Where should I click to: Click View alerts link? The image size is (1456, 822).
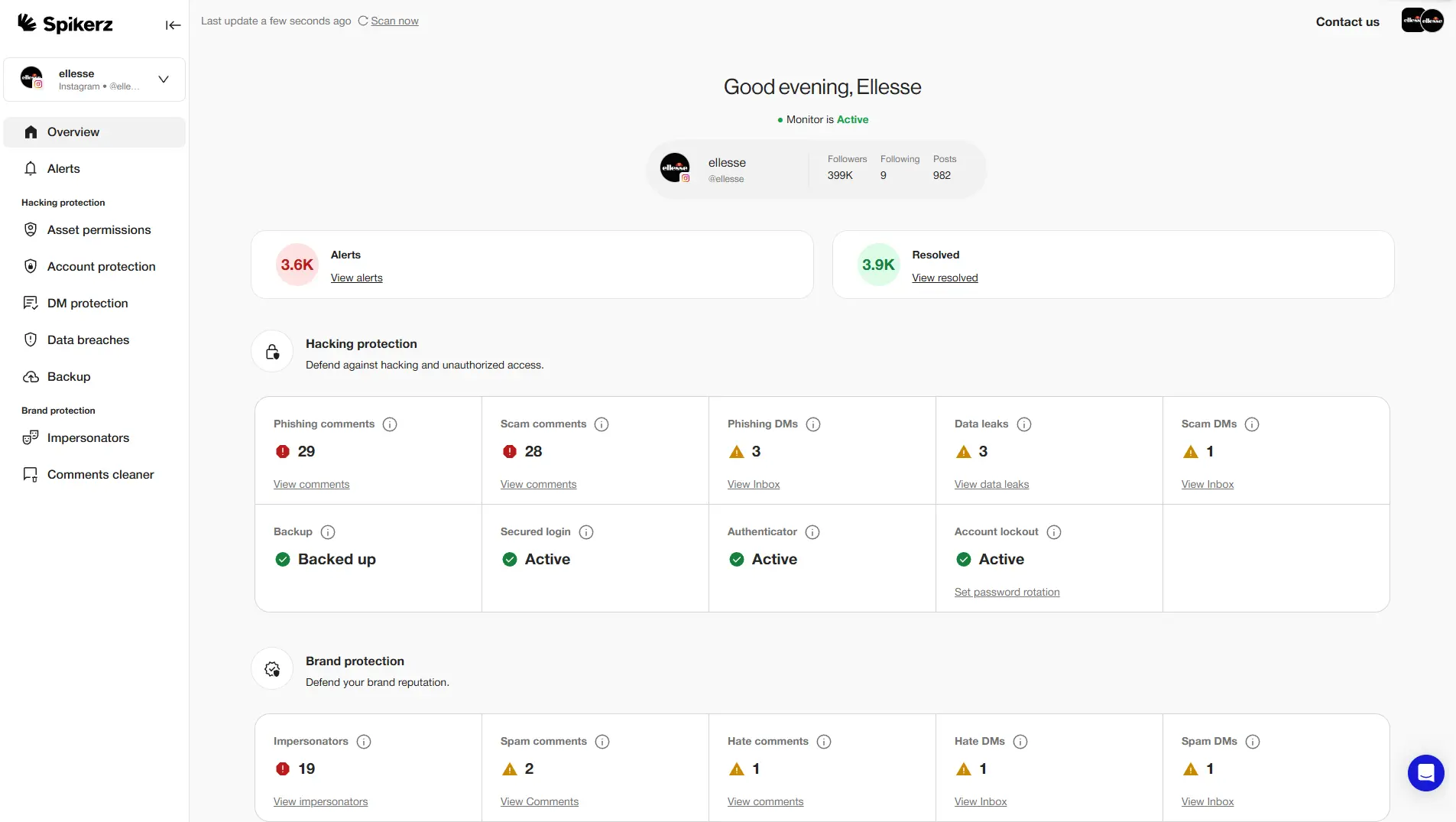356,278
